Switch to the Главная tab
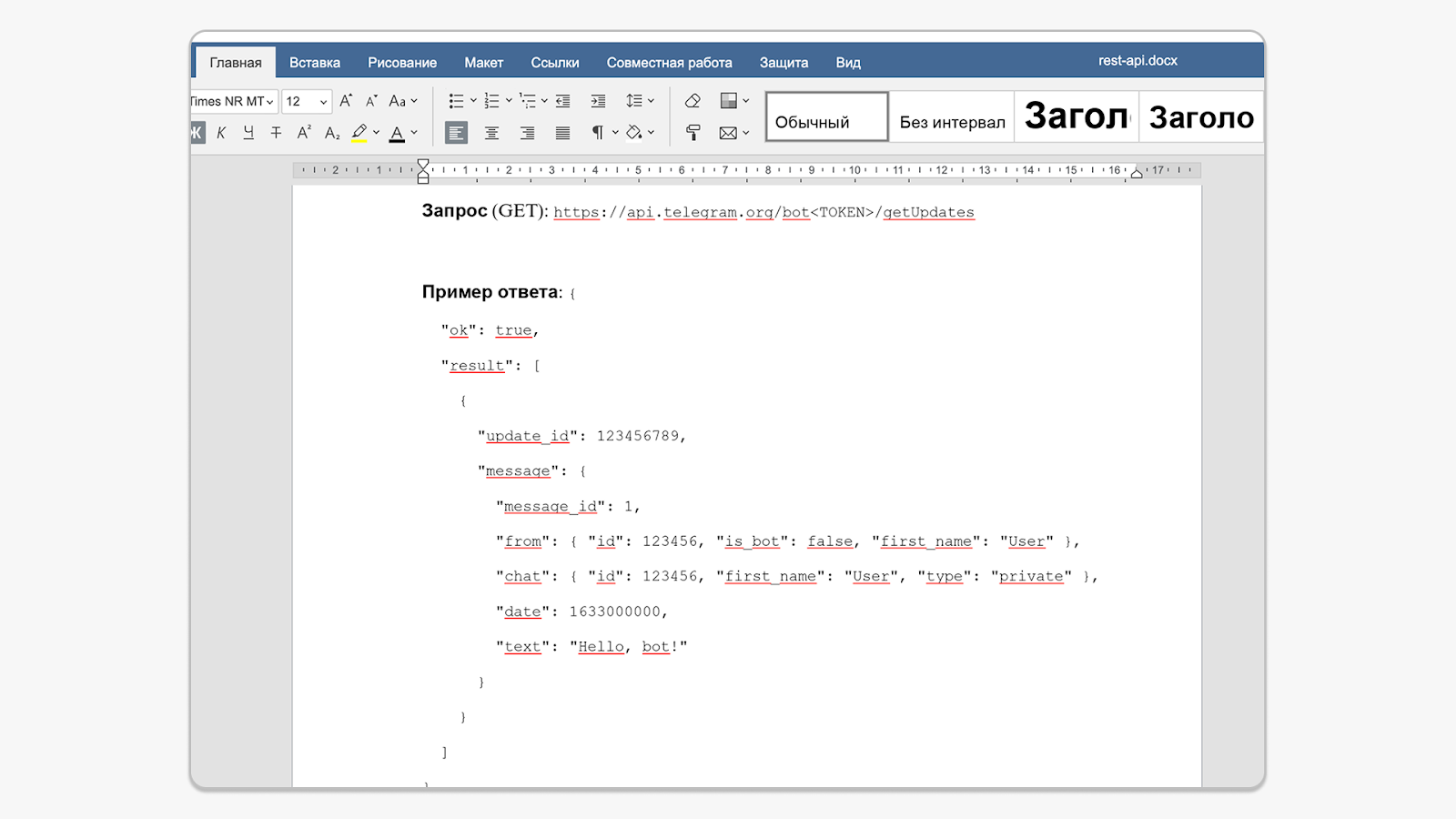1456x819 pixels. (x=236, y=63)
